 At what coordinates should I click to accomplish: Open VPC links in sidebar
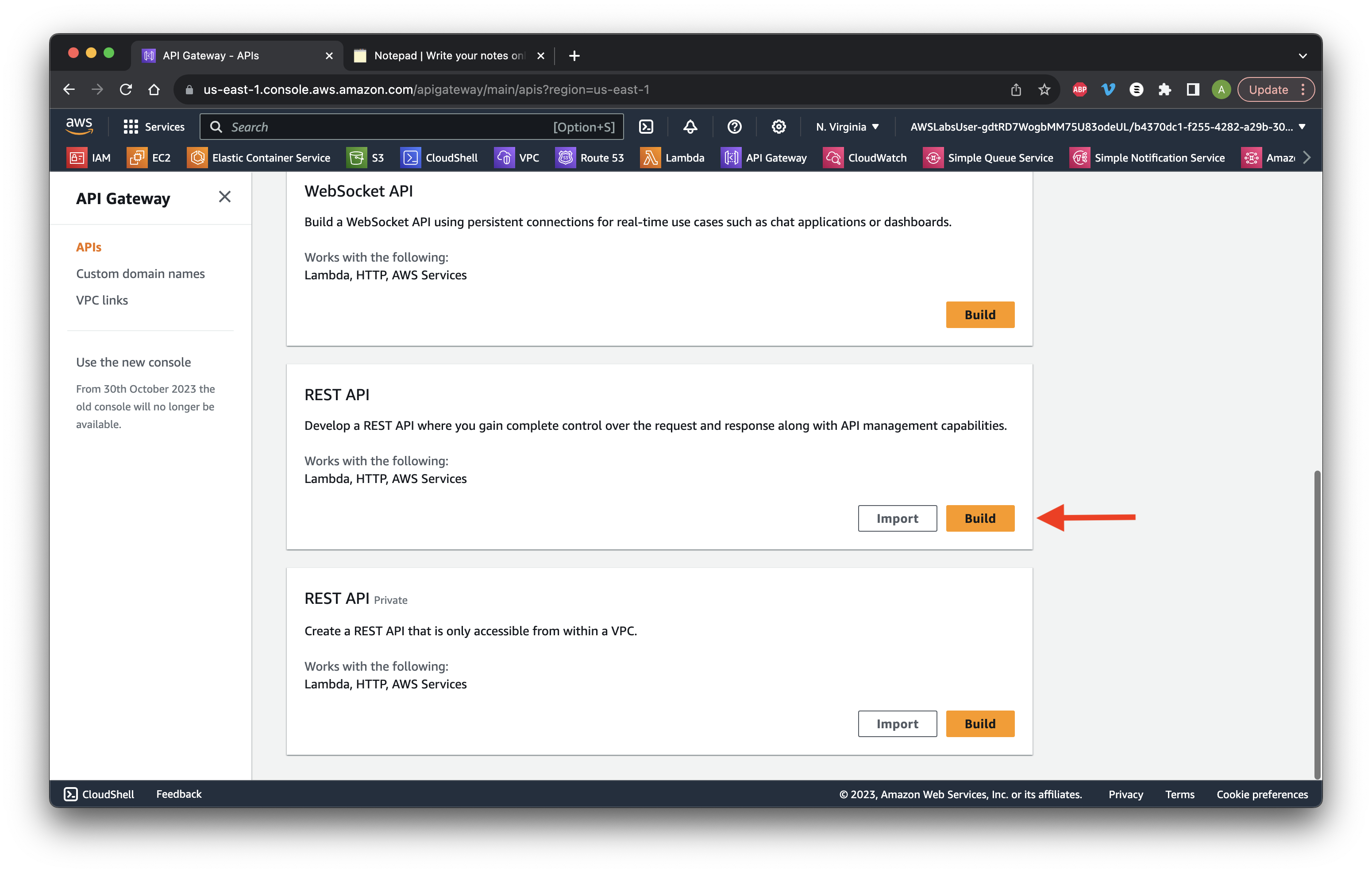coord(102,300)
